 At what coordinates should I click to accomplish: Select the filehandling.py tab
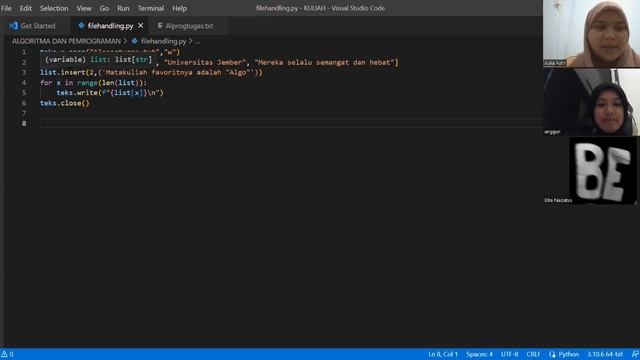tap(110, 26)
